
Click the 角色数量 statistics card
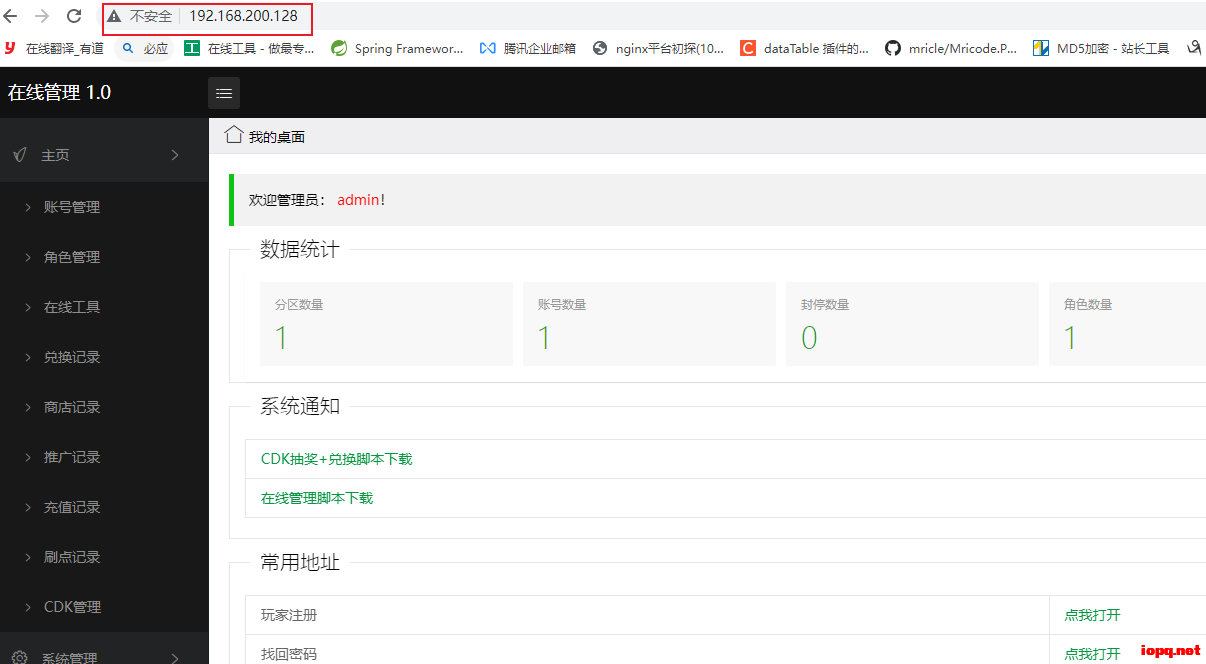(1127, 324)
